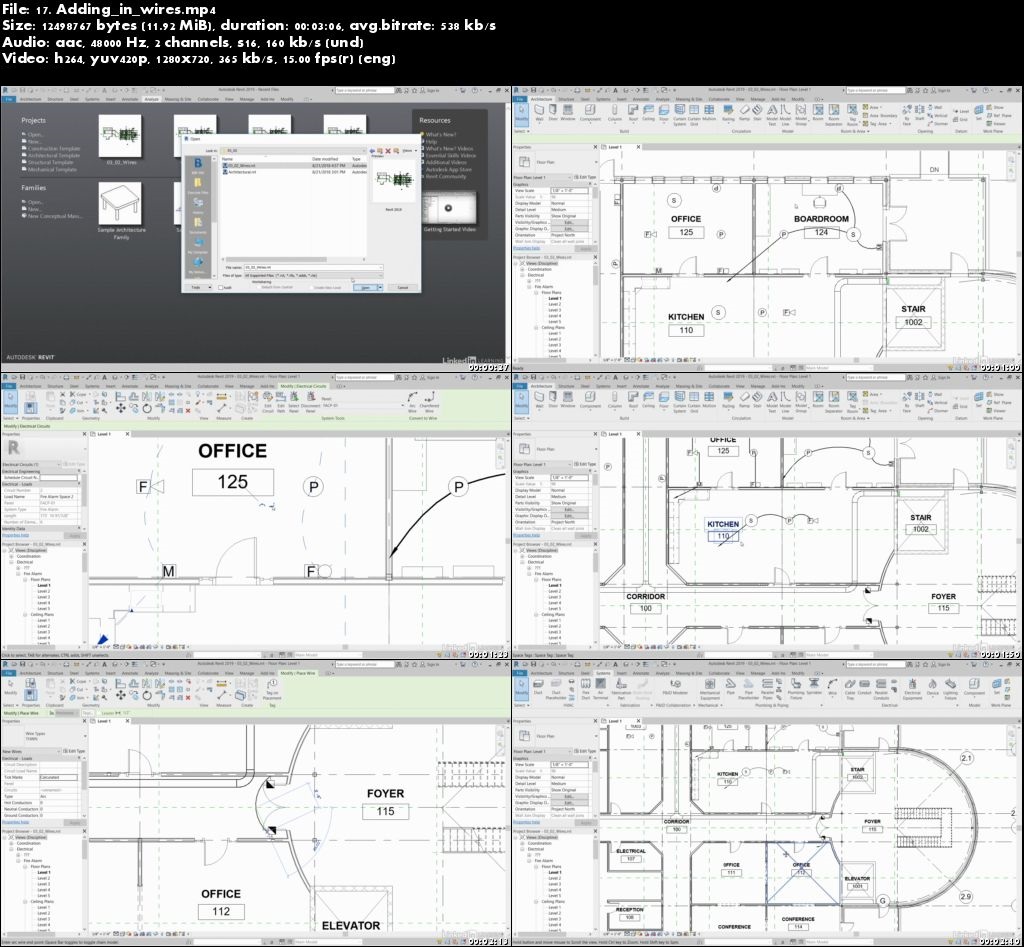Select Model Text tool in Boardroom frame ribbon
The height and width of the screenshot is (947, 1024).
772,114
